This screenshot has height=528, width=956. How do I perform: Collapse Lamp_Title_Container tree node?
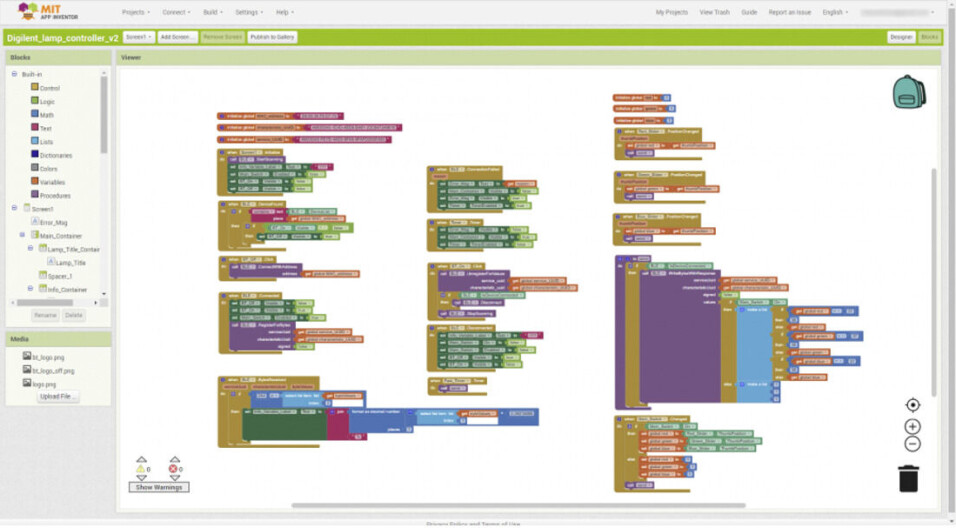click(30, 248)
